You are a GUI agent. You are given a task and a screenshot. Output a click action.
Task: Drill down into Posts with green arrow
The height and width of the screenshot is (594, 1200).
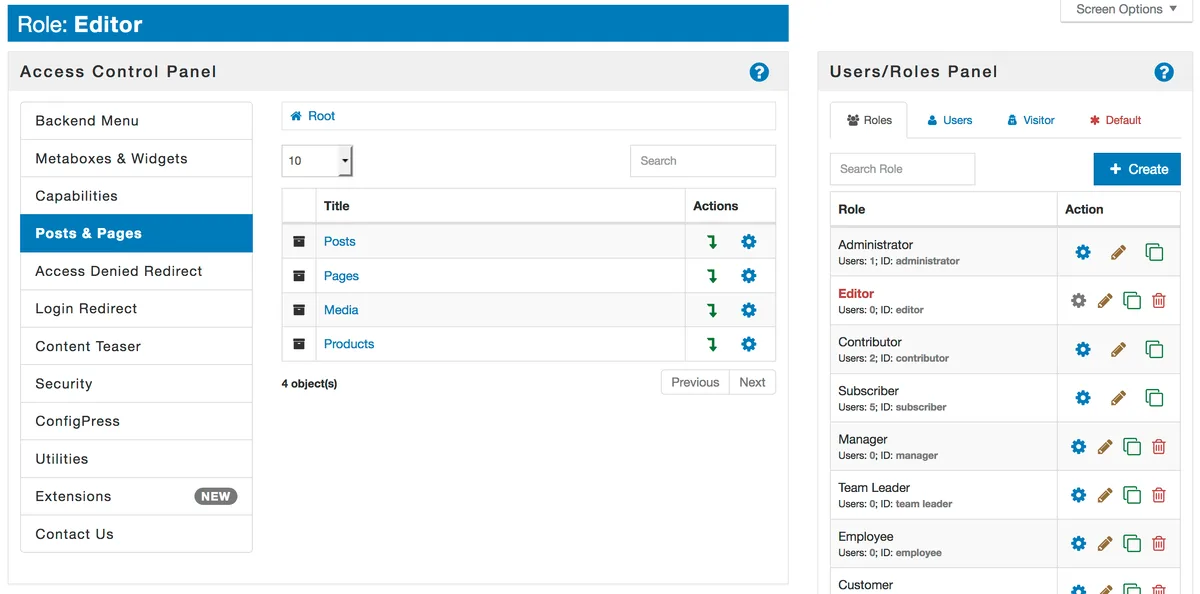(712, 242)
